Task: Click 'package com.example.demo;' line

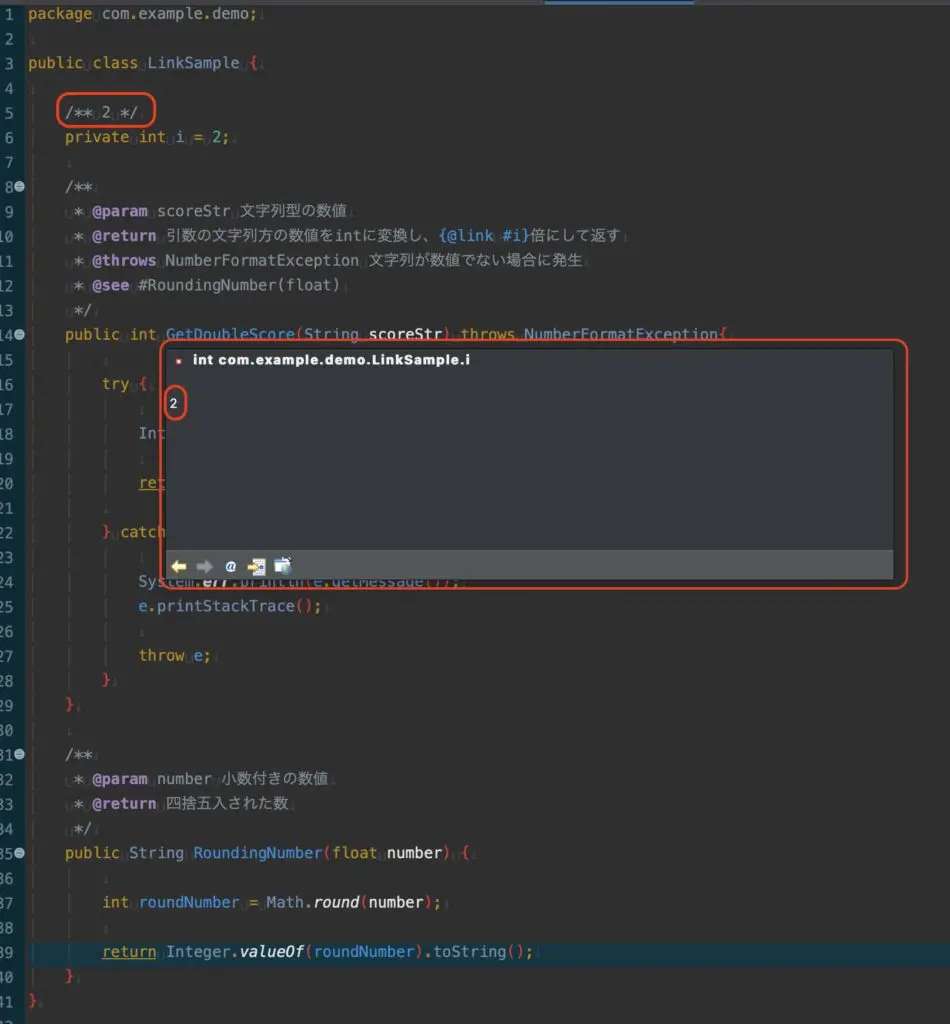Action: pyautogui.click(x=142, y=14)
